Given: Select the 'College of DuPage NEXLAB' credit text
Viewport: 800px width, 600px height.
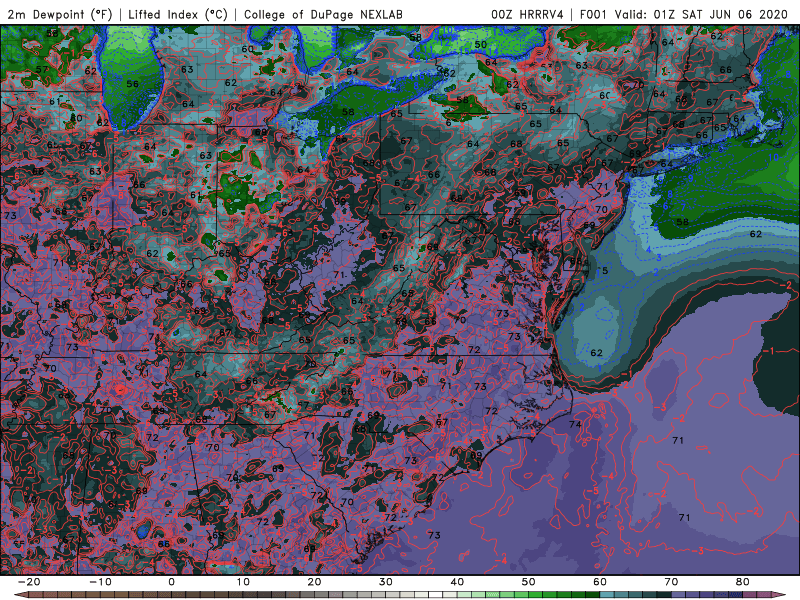Looking at the screenshot, I should 323,14.
